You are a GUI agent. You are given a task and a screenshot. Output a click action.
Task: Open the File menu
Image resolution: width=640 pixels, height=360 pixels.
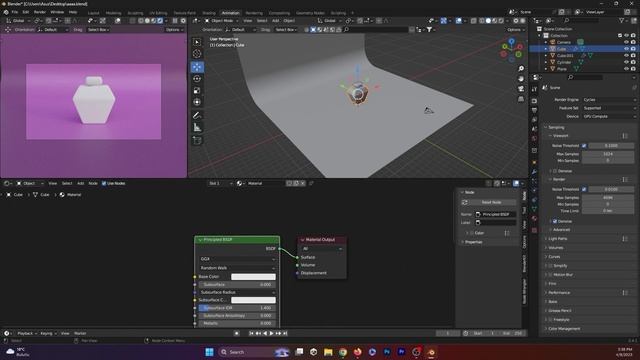point(15,12)
